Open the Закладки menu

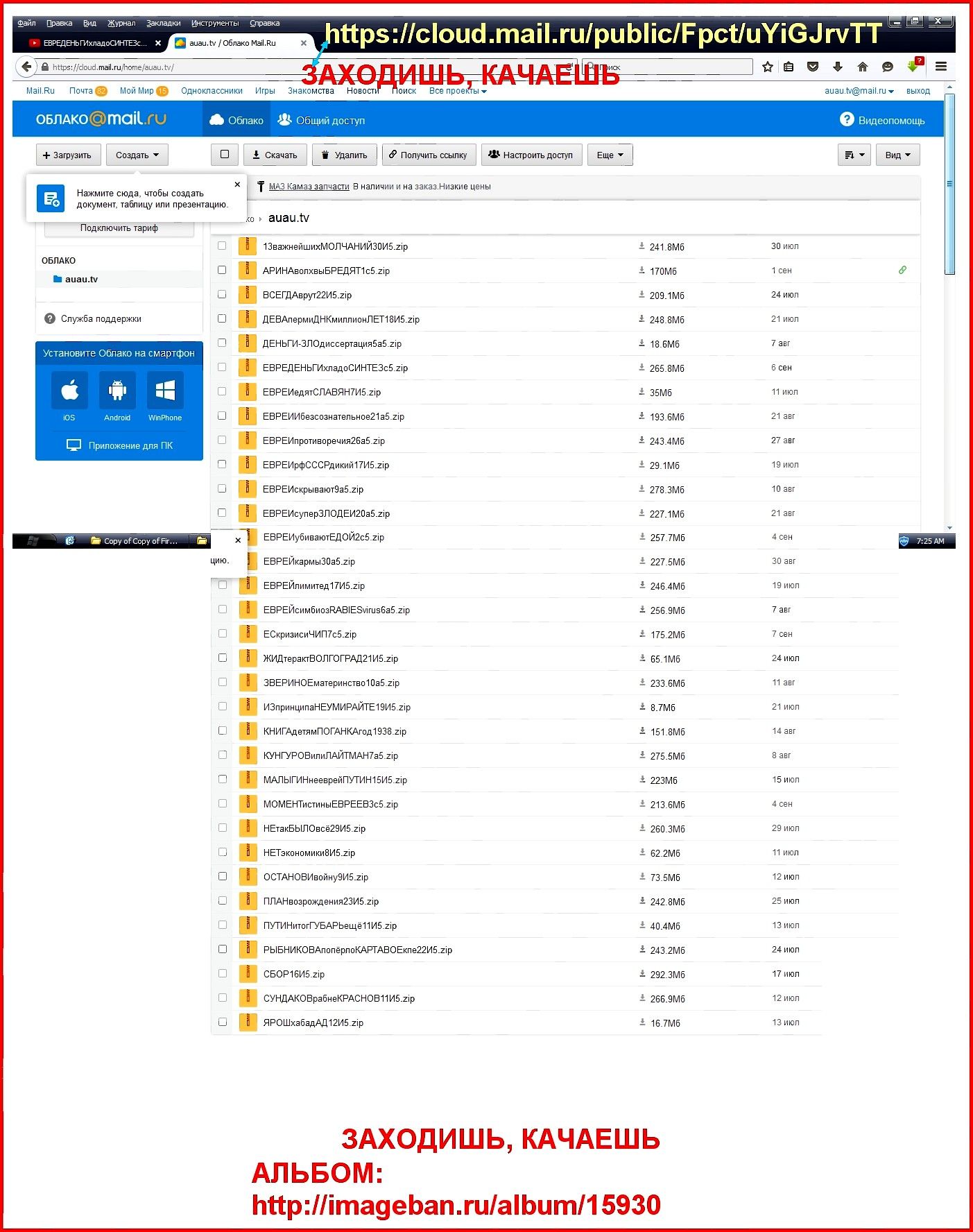point(163,23)
